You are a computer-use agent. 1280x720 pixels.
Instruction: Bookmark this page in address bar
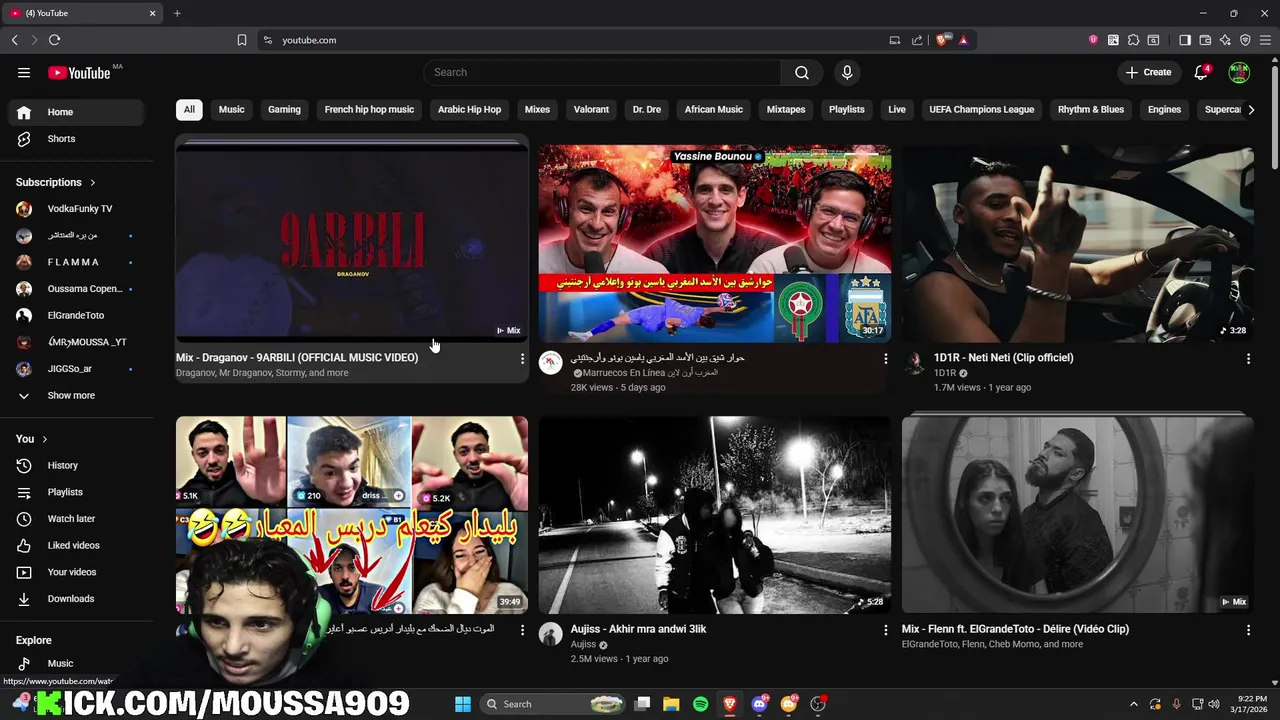(242, 40)
